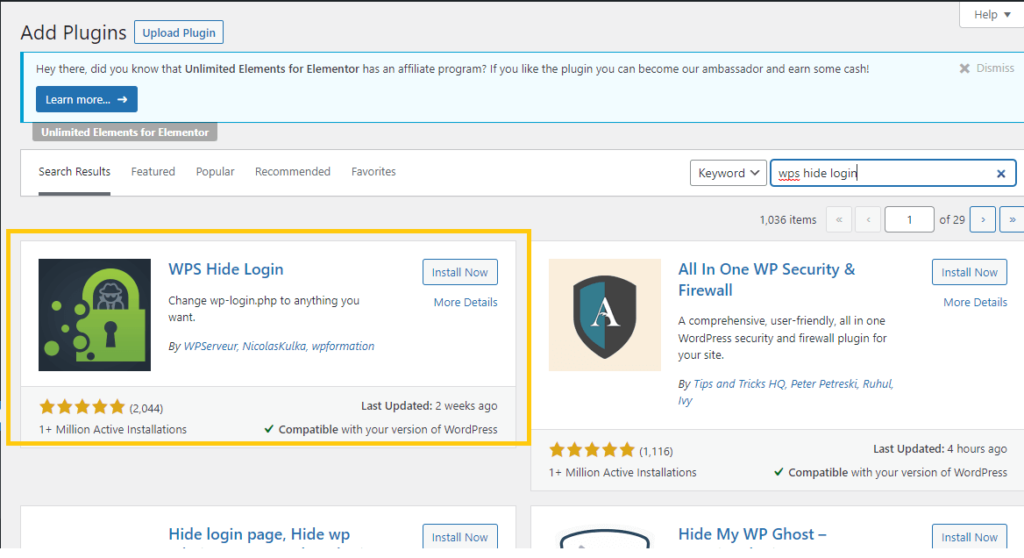
Task: Open the Keyword search type dropdown
Action: point(728,173)
